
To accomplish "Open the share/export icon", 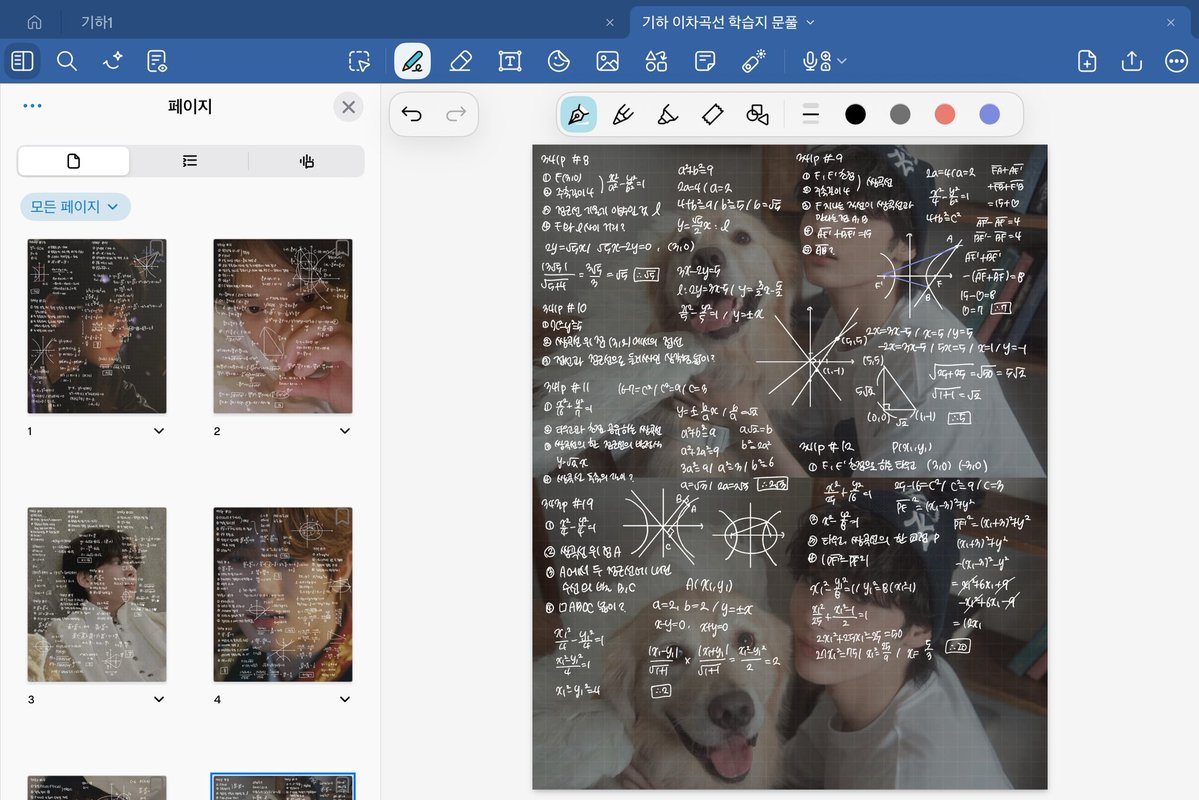I will click(x=1132, y=61).
